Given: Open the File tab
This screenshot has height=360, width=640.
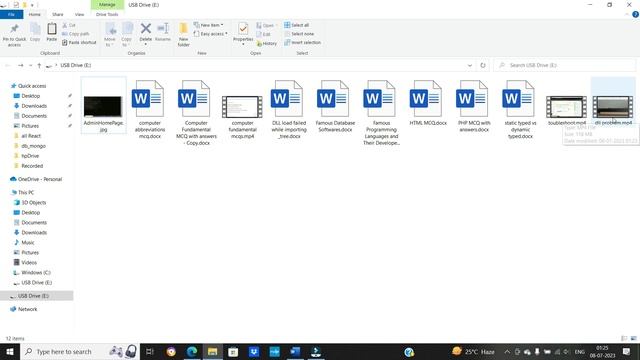Looking at the screenshot, I should click(11, 14).
